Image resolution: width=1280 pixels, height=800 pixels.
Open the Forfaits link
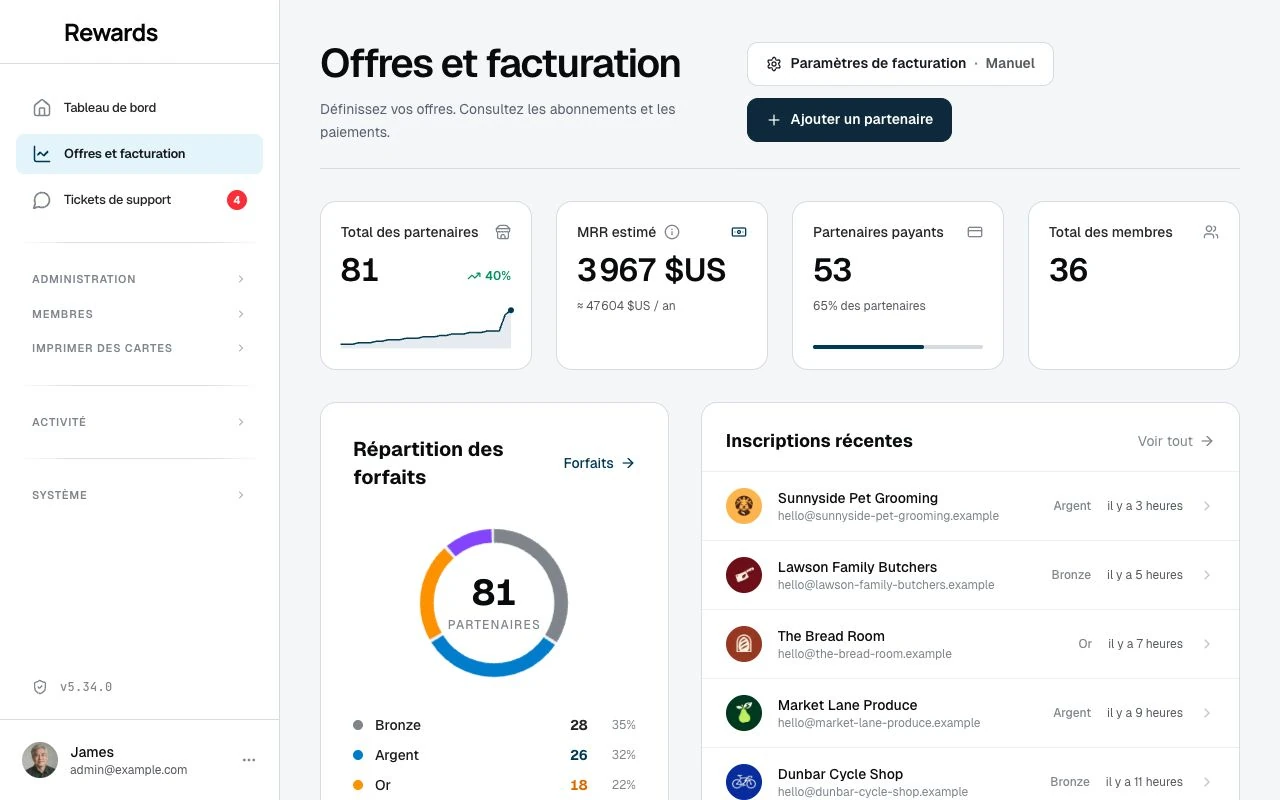coord(599,463)
